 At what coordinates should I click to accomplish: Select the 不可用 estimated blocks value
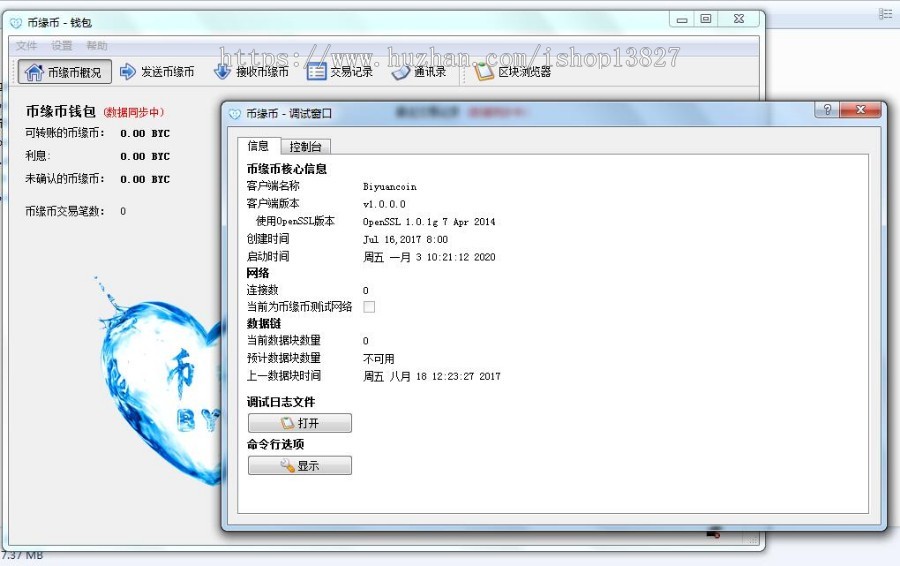click(379, 359)
